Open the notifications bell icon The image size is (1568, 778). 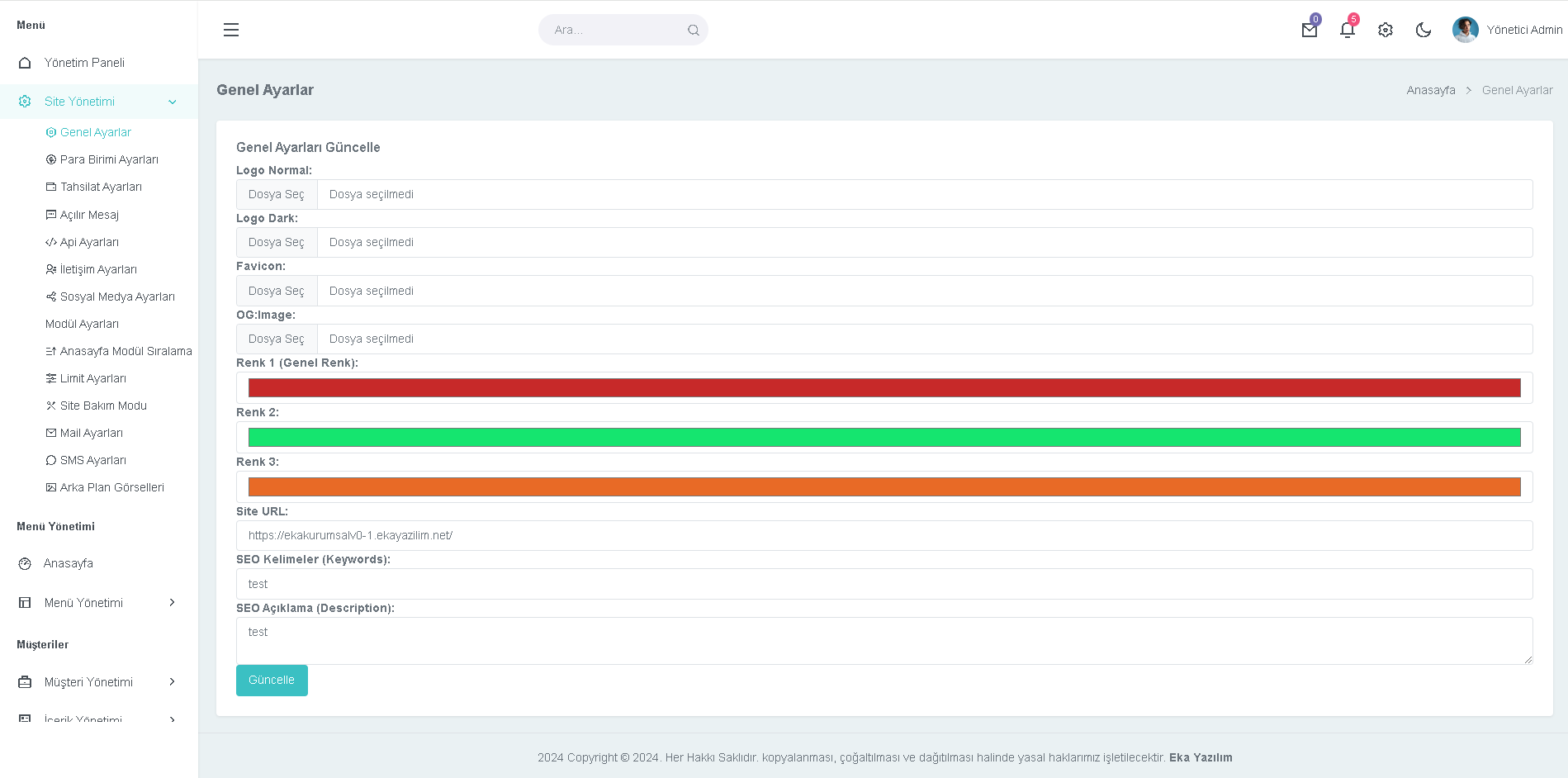tap(1348, 30)
